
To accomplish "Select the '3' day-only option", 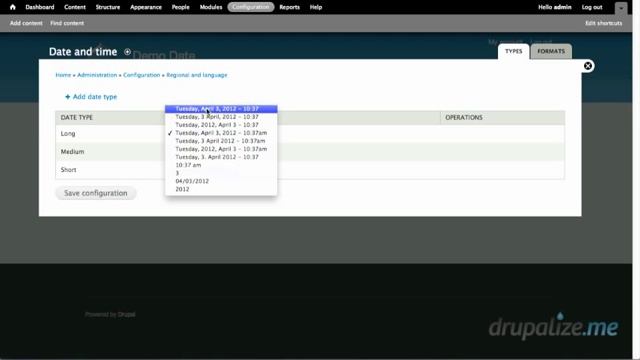I will [221, 173].
